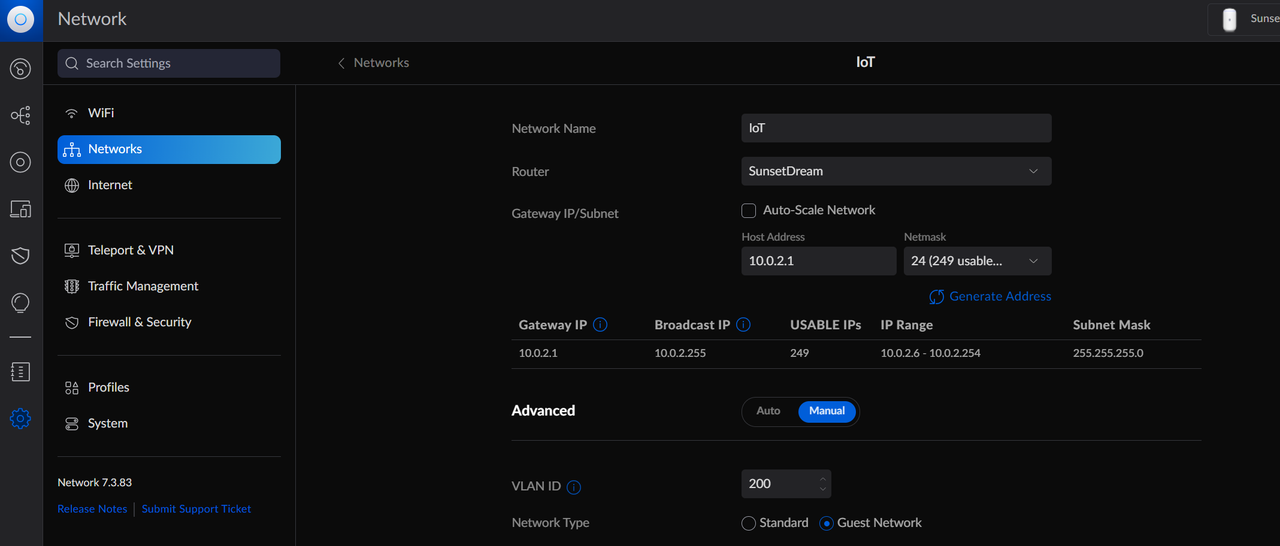Click Broadcast IP value 10.0.2.255
Screen dimensions: 1280x546
pos(680,353)
